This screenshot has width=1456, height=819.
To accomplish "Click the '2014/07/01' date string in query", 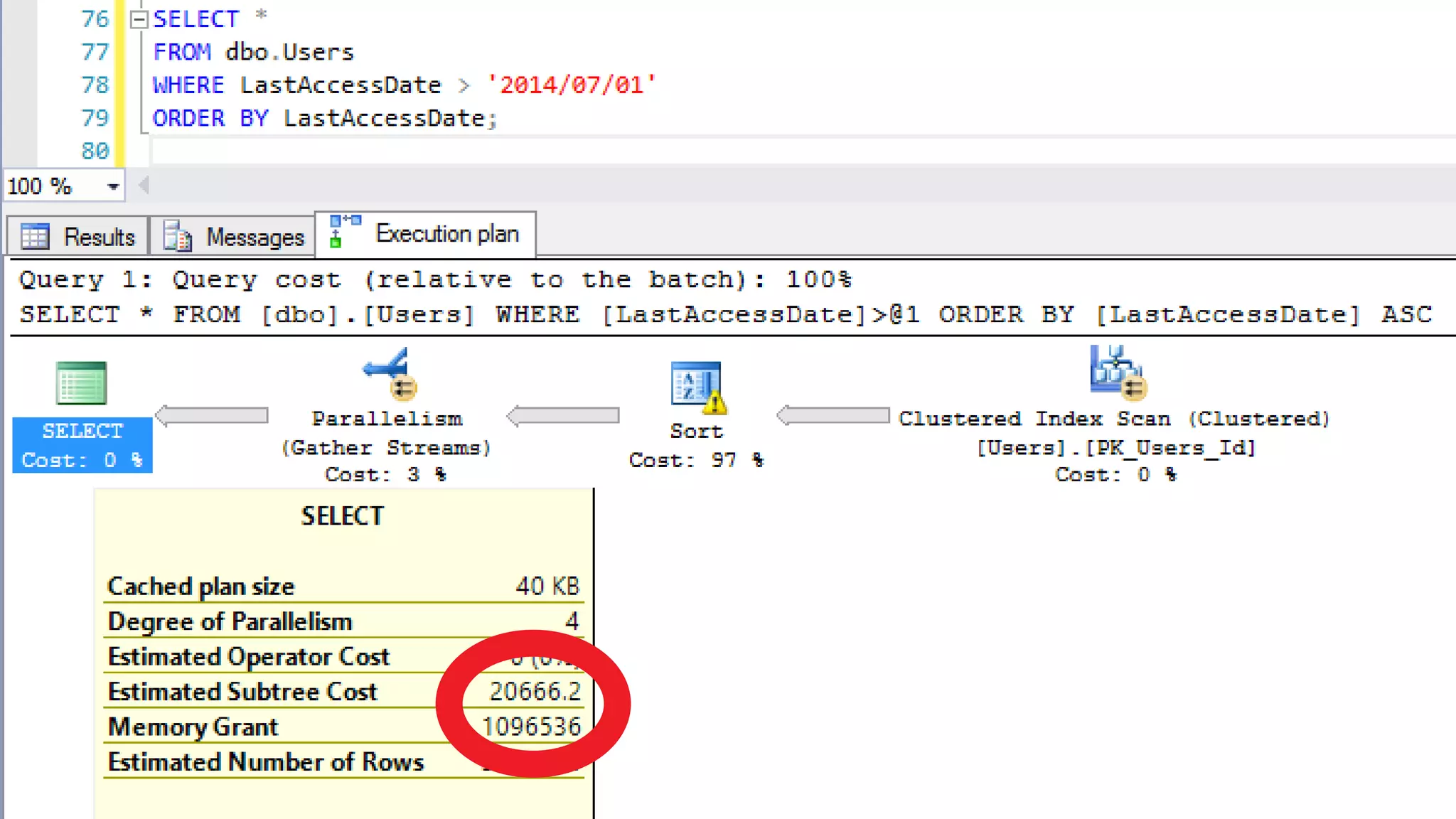I will 571,85.
